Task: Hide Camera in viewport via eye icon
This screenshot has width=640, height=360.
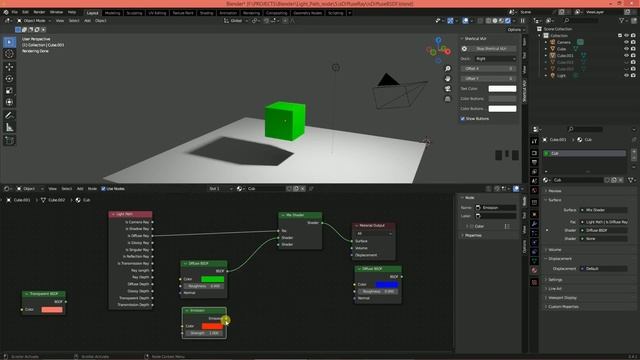Action: (626, 42)
